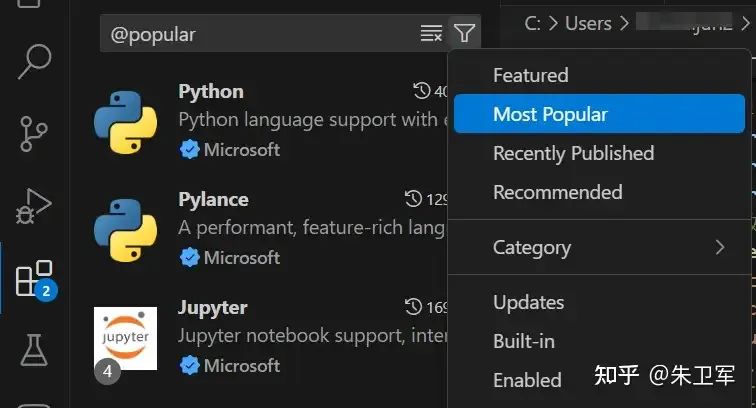Click the filter extensions funnel icon
Viewport: 756px width, 408px height.
464,33
